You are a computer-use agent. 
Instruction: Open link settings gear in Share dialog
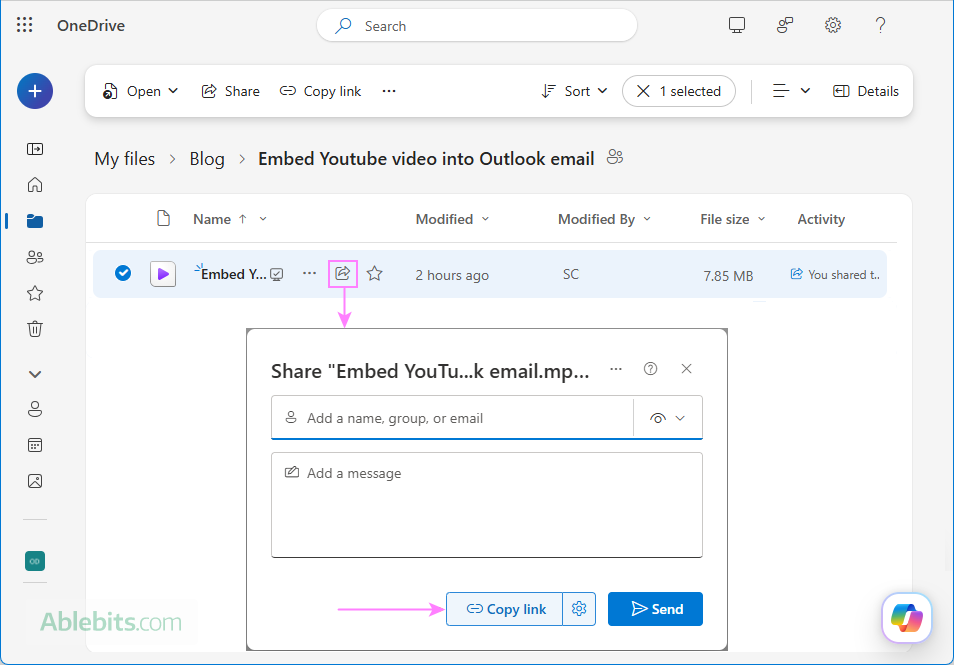(579, 609)
